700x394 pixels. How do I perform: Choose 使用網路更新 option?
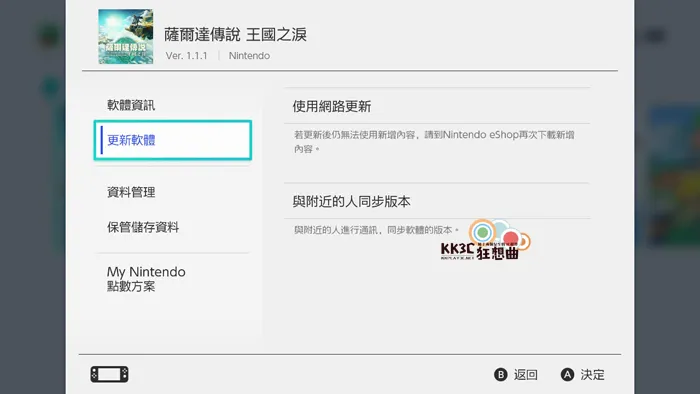(437, 106)
